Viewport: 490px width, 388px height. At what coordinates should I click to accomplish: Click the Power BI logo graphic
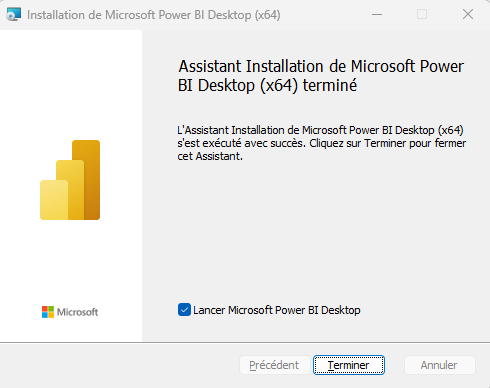point(70,180)
